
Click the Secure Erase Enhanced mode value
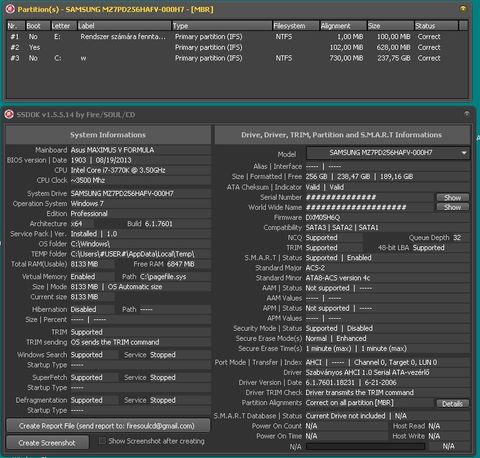(351, 338)
